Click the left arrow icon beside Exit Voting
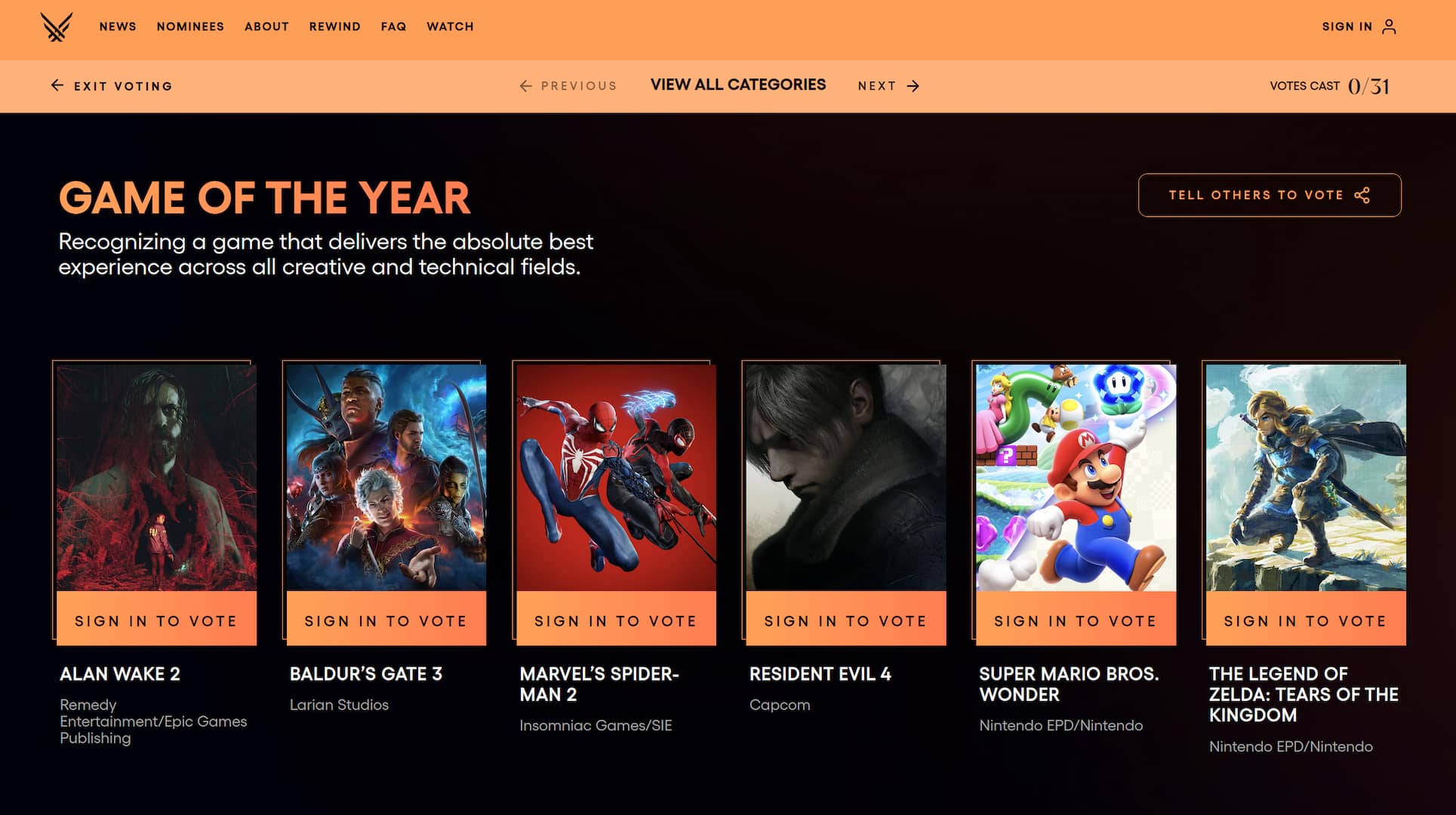Image resolution: width=1456 pixels, height=815 pixels. (57, 85)
